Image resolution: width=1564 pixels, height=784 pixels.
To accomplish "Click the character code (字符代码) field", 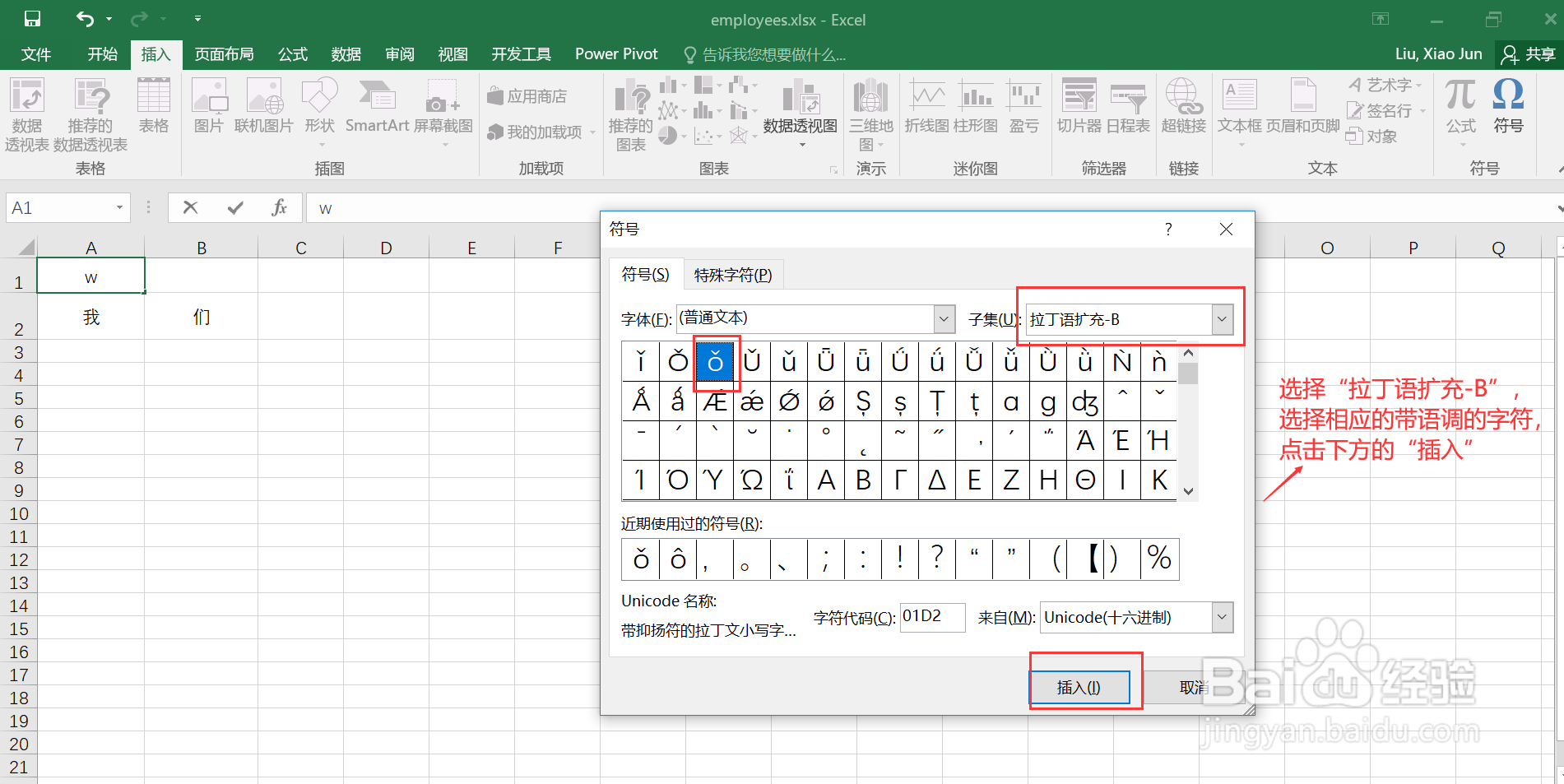I will (x=933, y=617).
